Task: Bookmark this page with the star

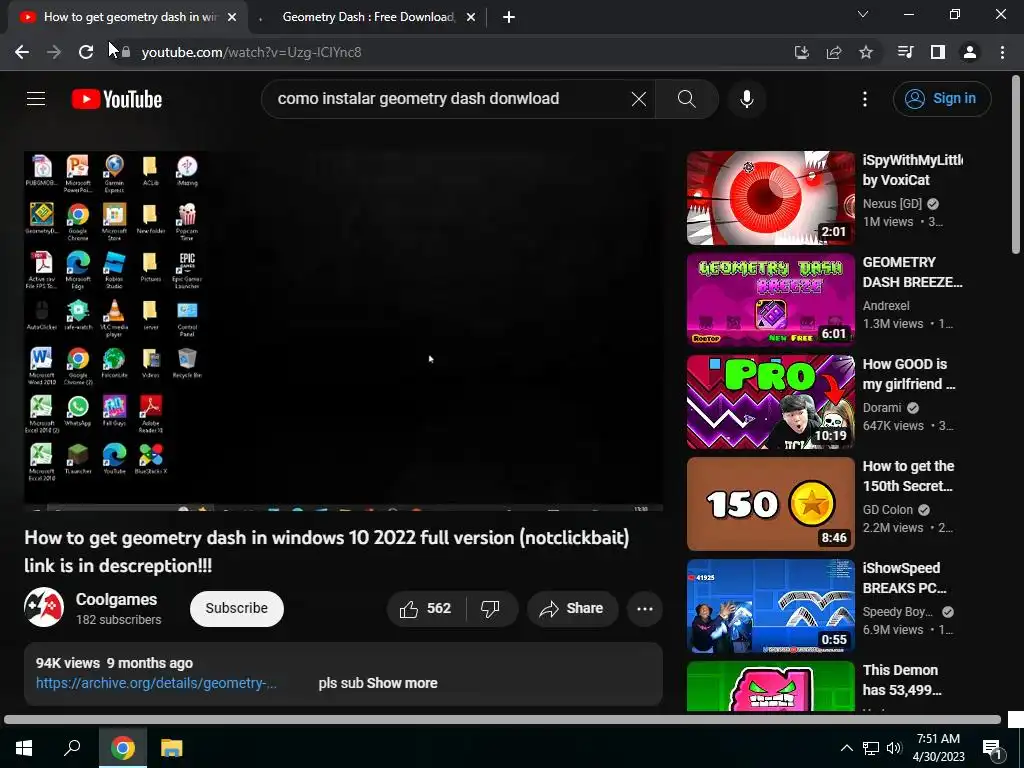Action: tap(866, 52)
